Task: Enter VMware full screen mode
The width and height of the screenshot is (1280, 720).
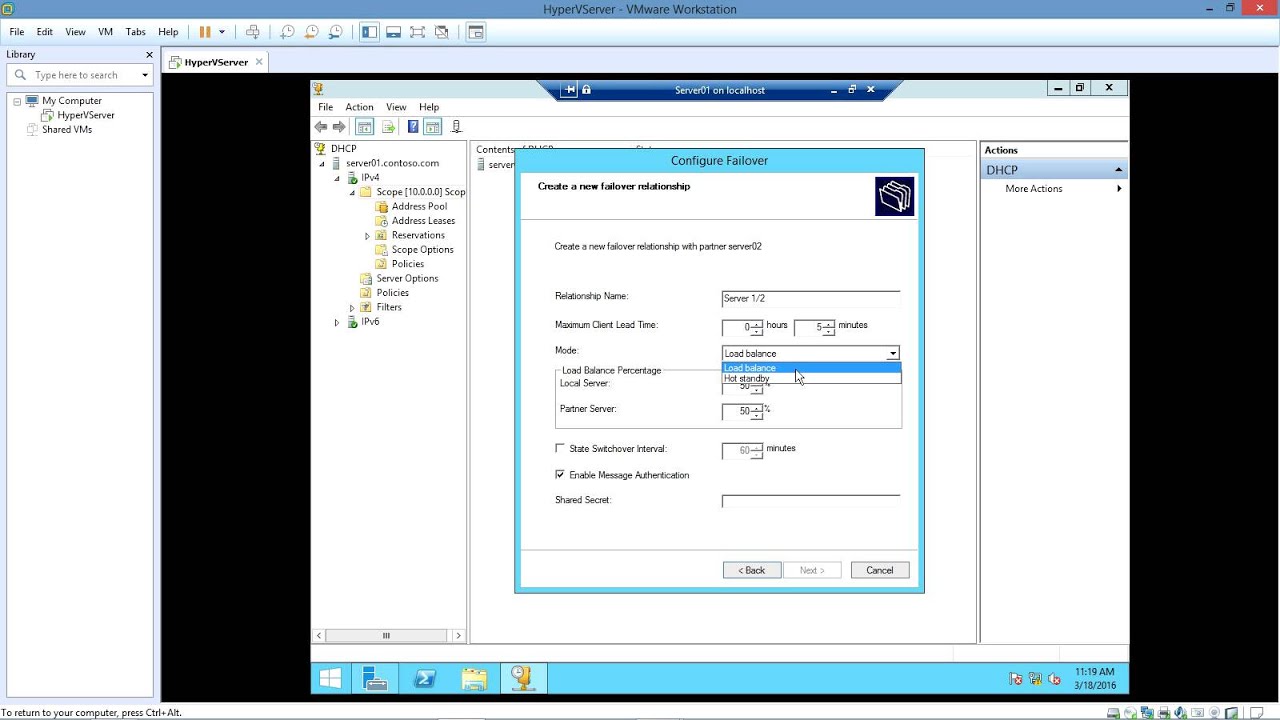Action: pyautogui.click(x=418, y=32)
